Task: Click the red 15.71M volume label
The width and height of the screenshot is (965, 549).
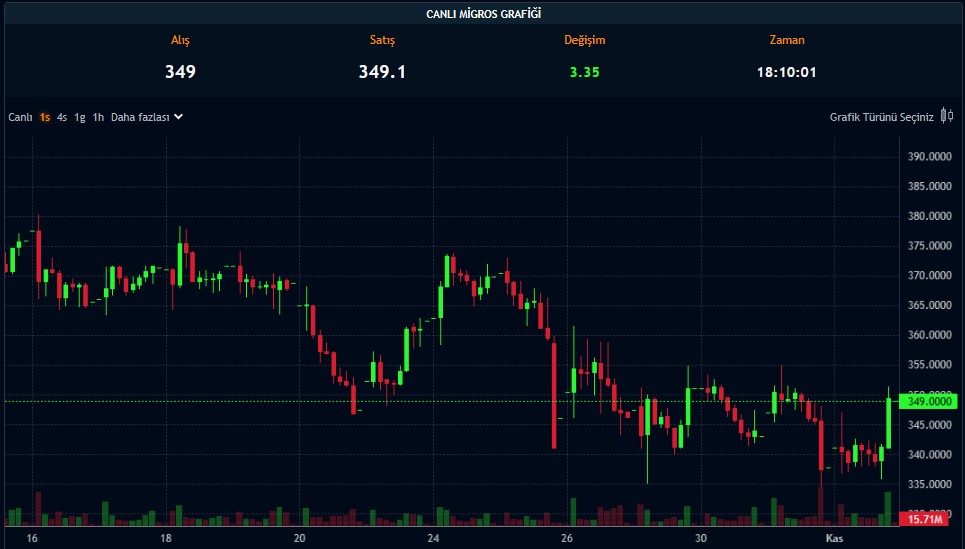Action: 926,519
